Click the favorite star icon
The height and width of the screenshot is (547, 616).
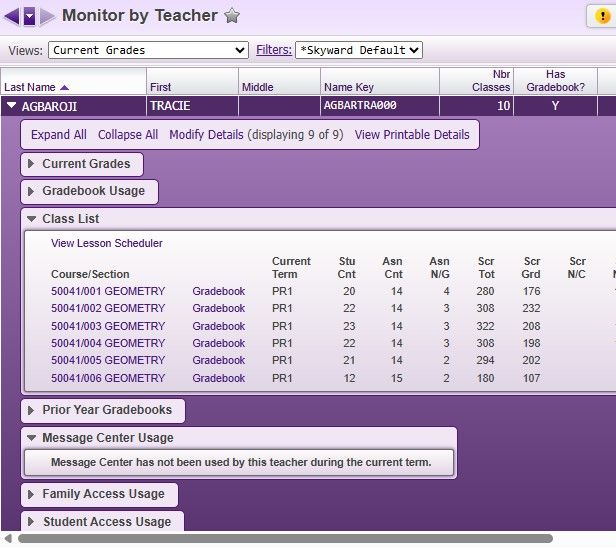pyautogui.click(x=231, y=15)
